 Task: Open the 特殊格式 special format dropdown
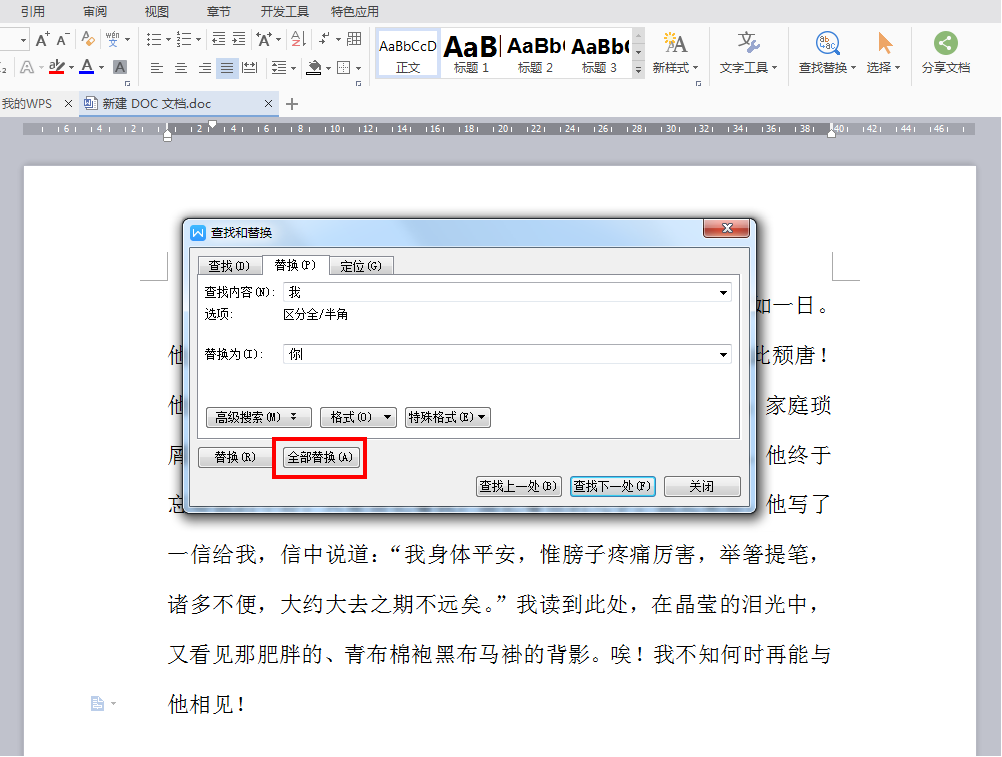(x=447, y=417)
